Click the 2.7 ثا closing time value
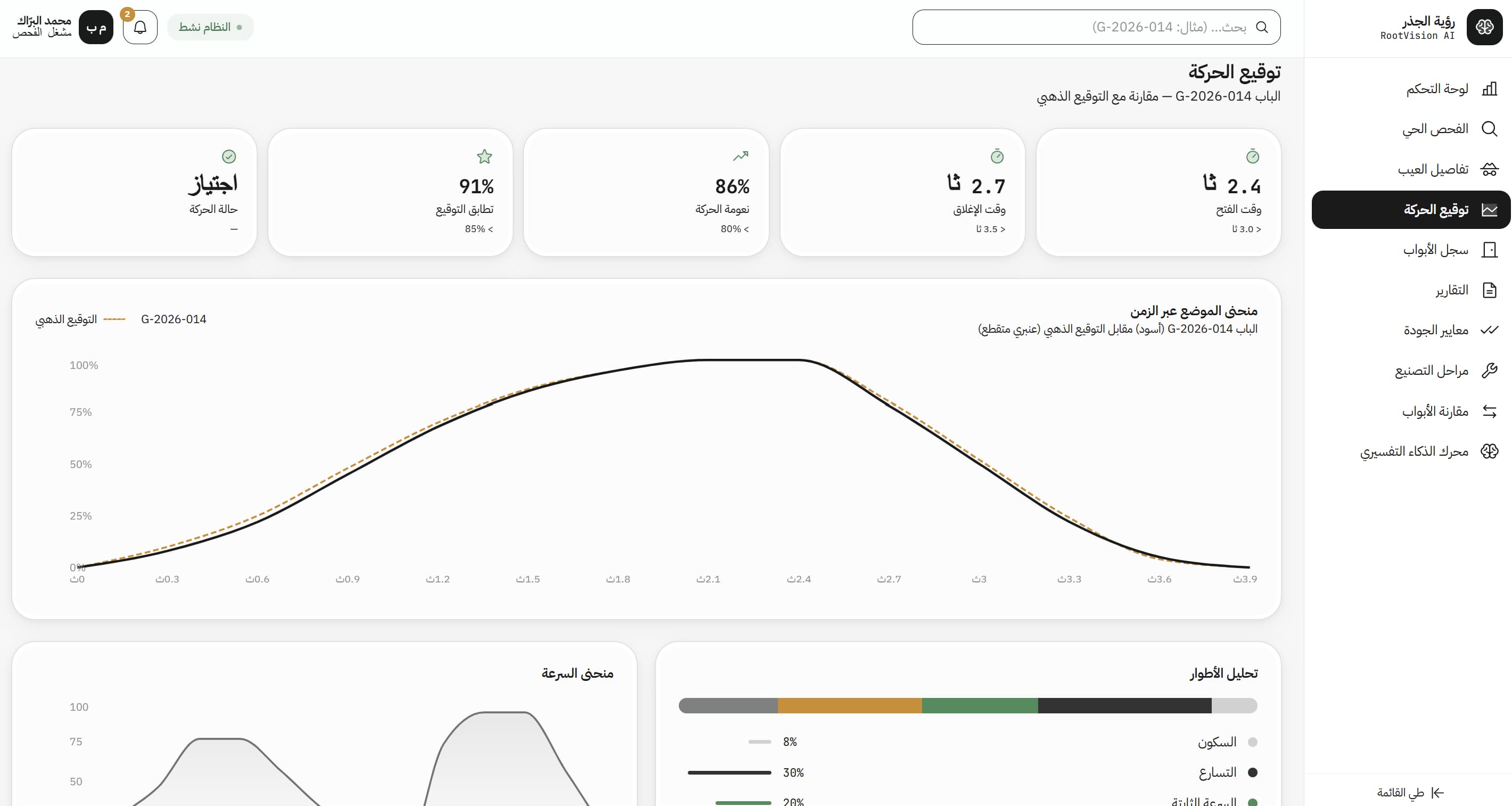 coord(976,184)
